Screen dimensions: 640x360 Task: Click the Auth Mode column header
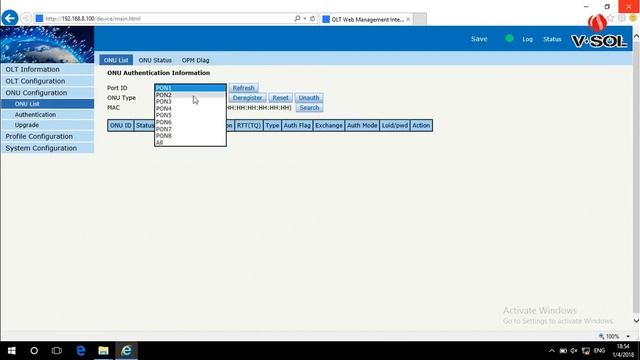click(x=362, y=126)
